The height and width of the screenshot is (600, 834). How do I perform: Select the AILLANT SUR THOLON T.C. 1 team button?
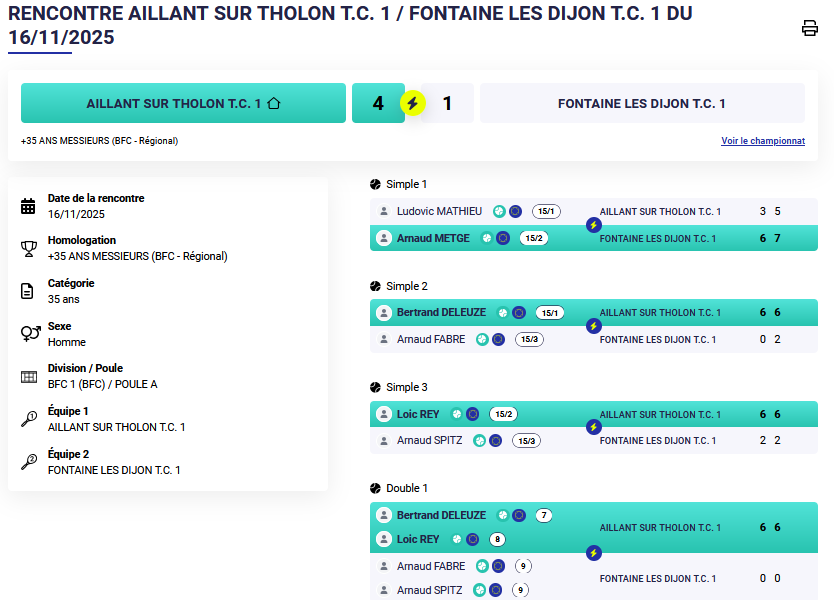click(x=183, y=103)
